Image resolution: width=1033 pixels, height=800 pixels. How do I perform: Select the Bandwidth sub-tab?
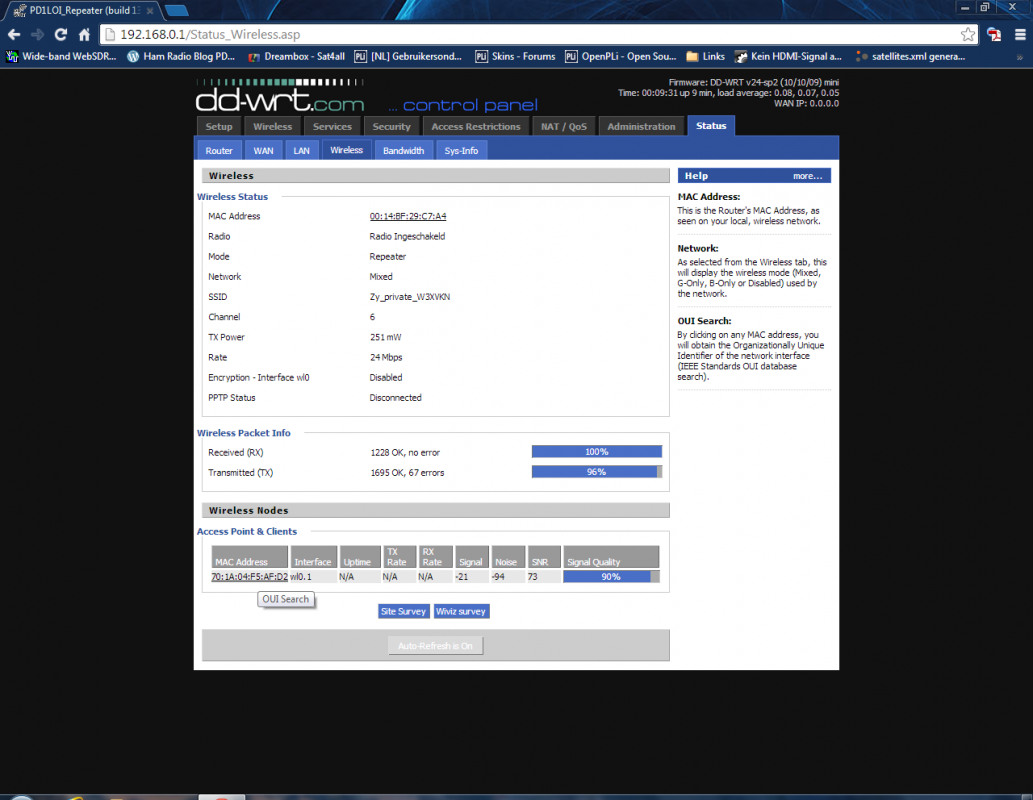point(404,151)
